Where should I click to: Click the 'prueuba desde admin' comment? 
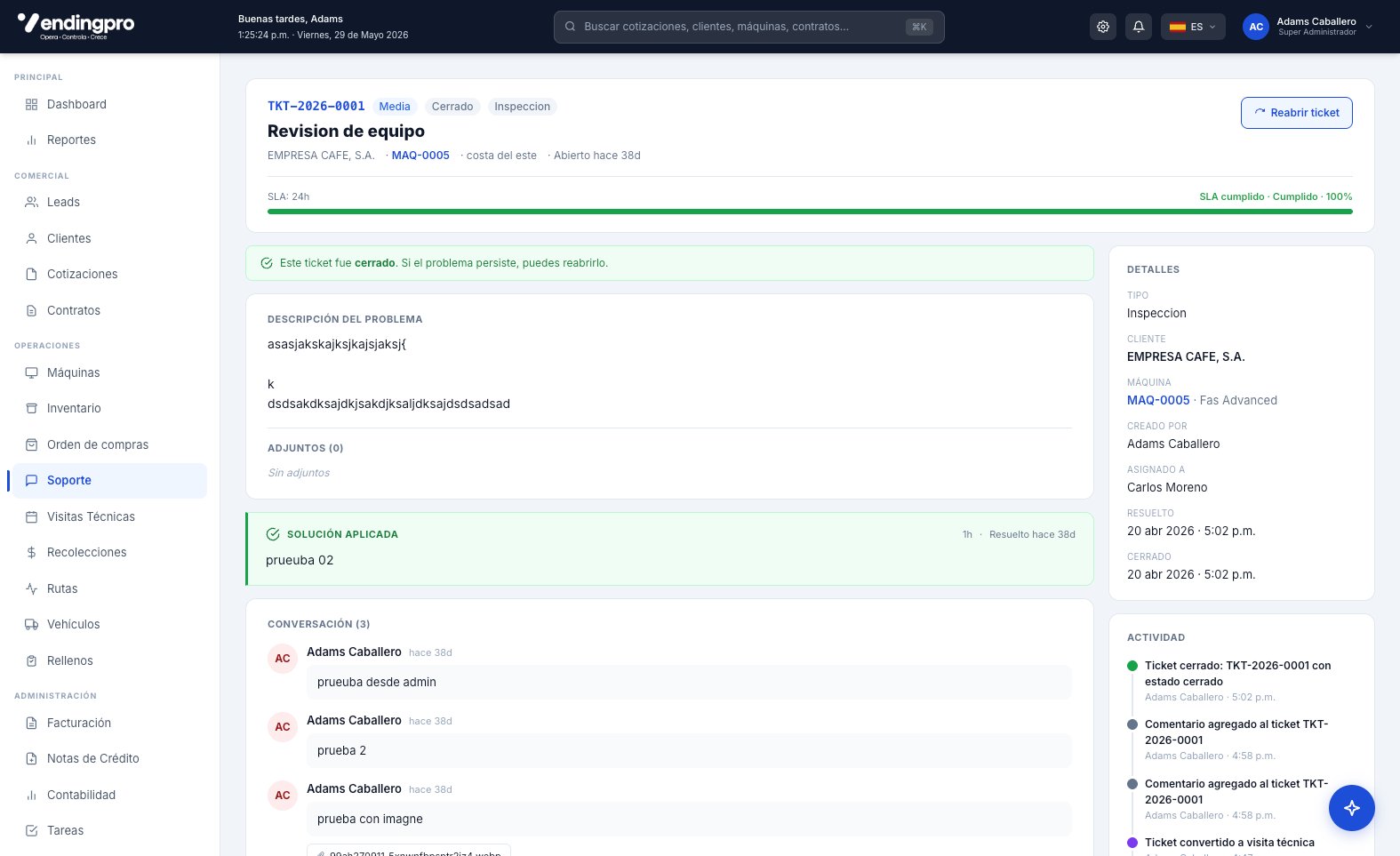[689, 683]
